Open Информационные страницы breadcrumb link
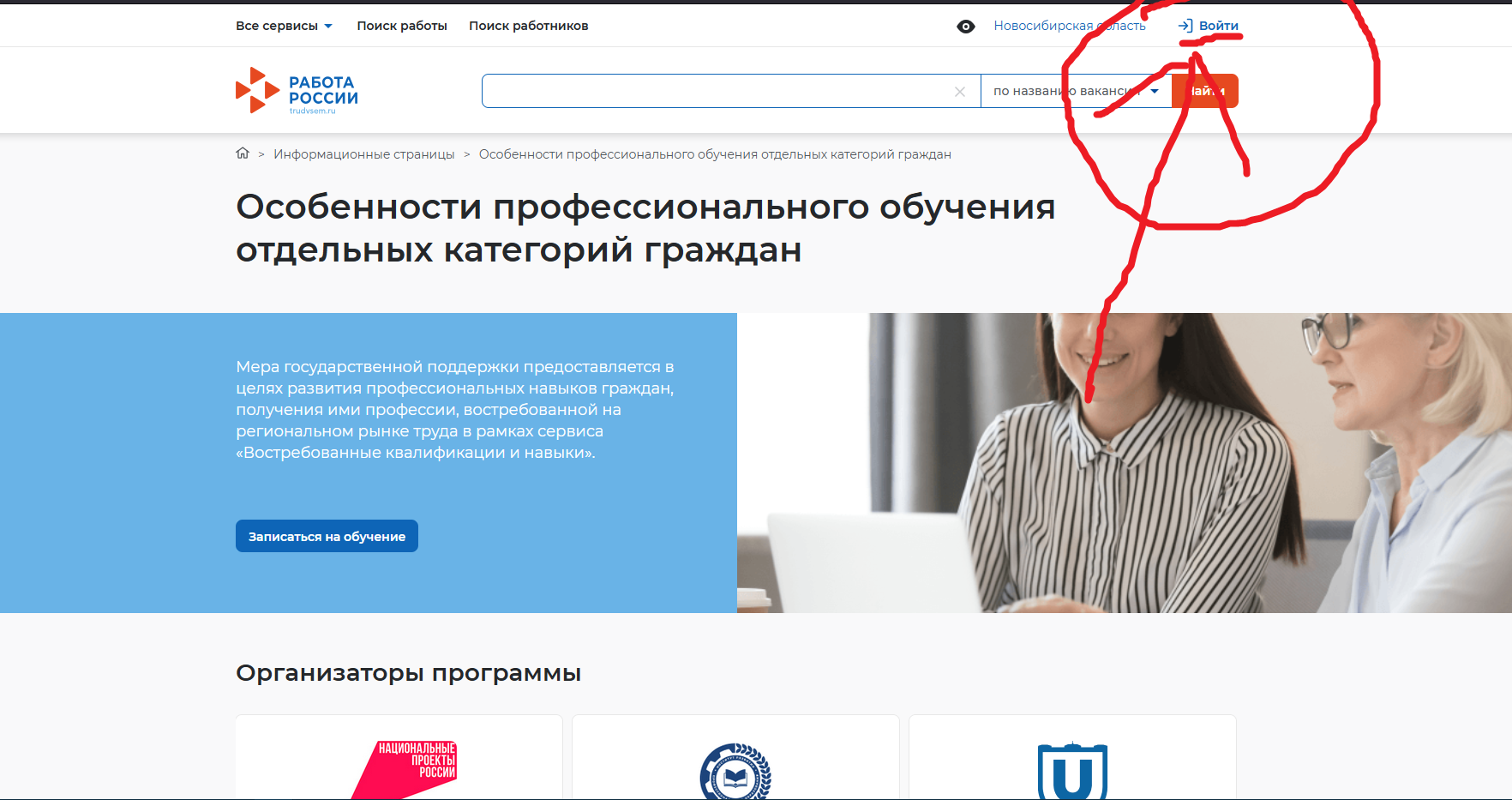 363,154
